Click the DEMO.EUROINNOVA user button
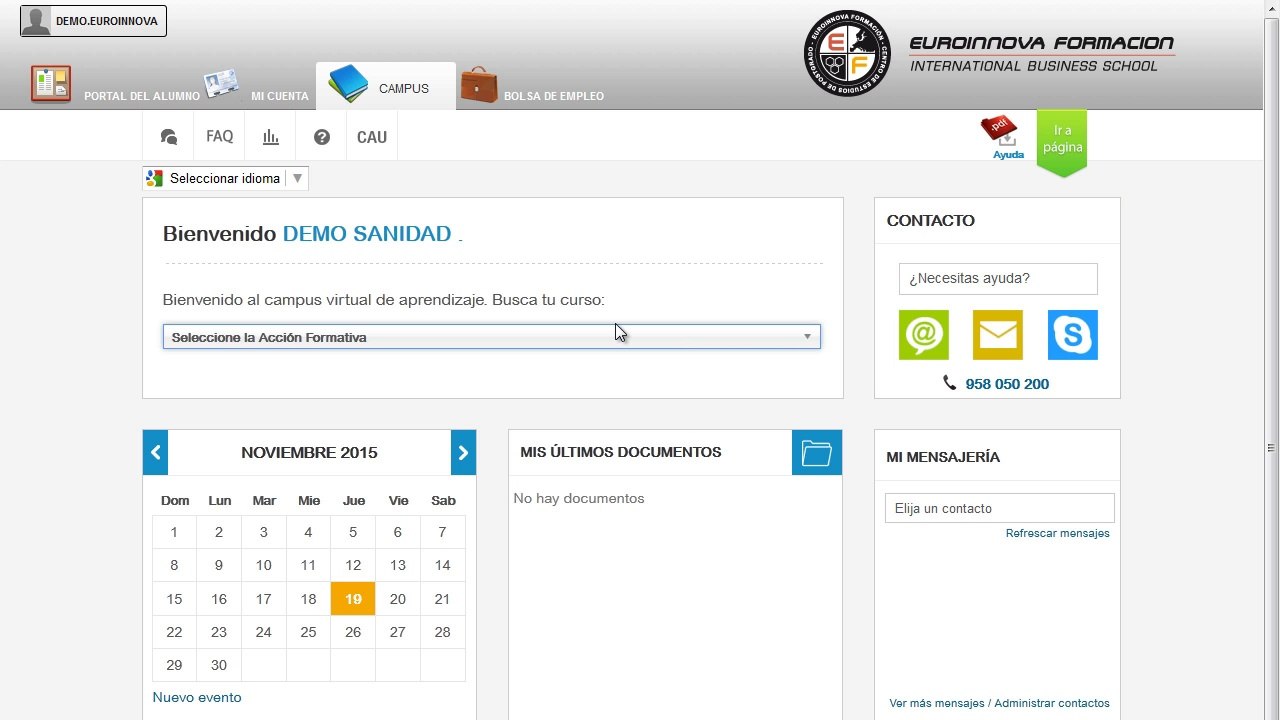Screen dimensions: 1280x720 [x=93, y=21]
